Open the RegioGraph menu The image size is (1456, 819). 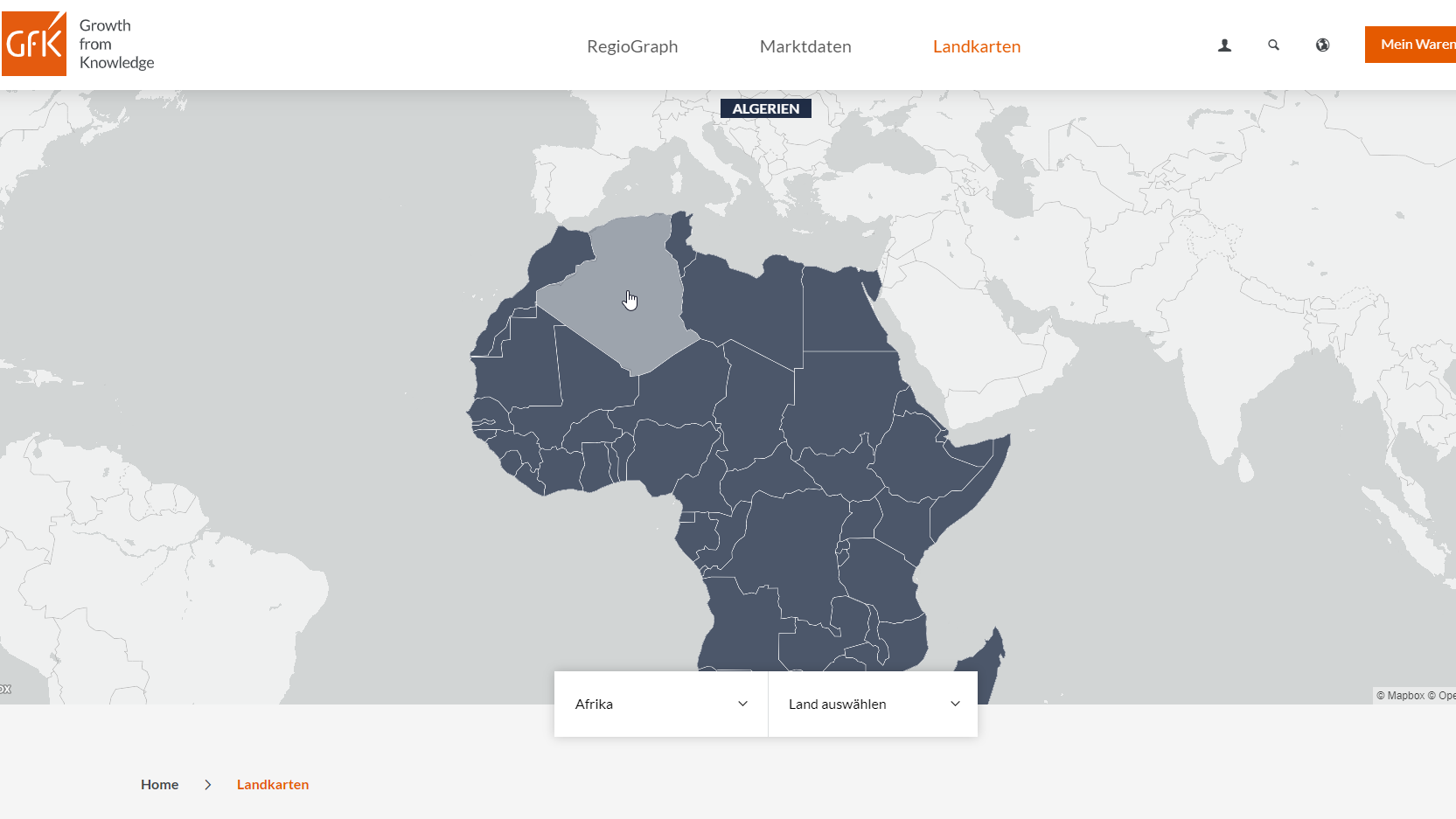click(x=632, y=46)
